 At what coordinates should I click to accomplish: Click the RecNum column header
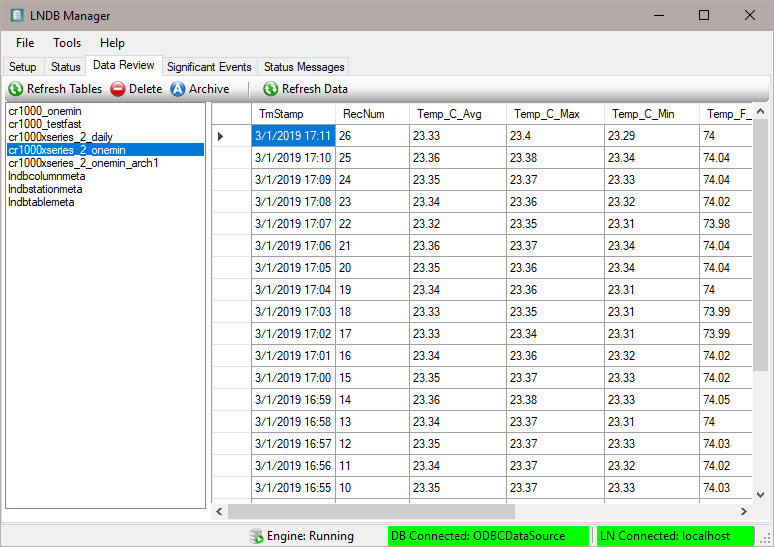[x=372, y=114]
